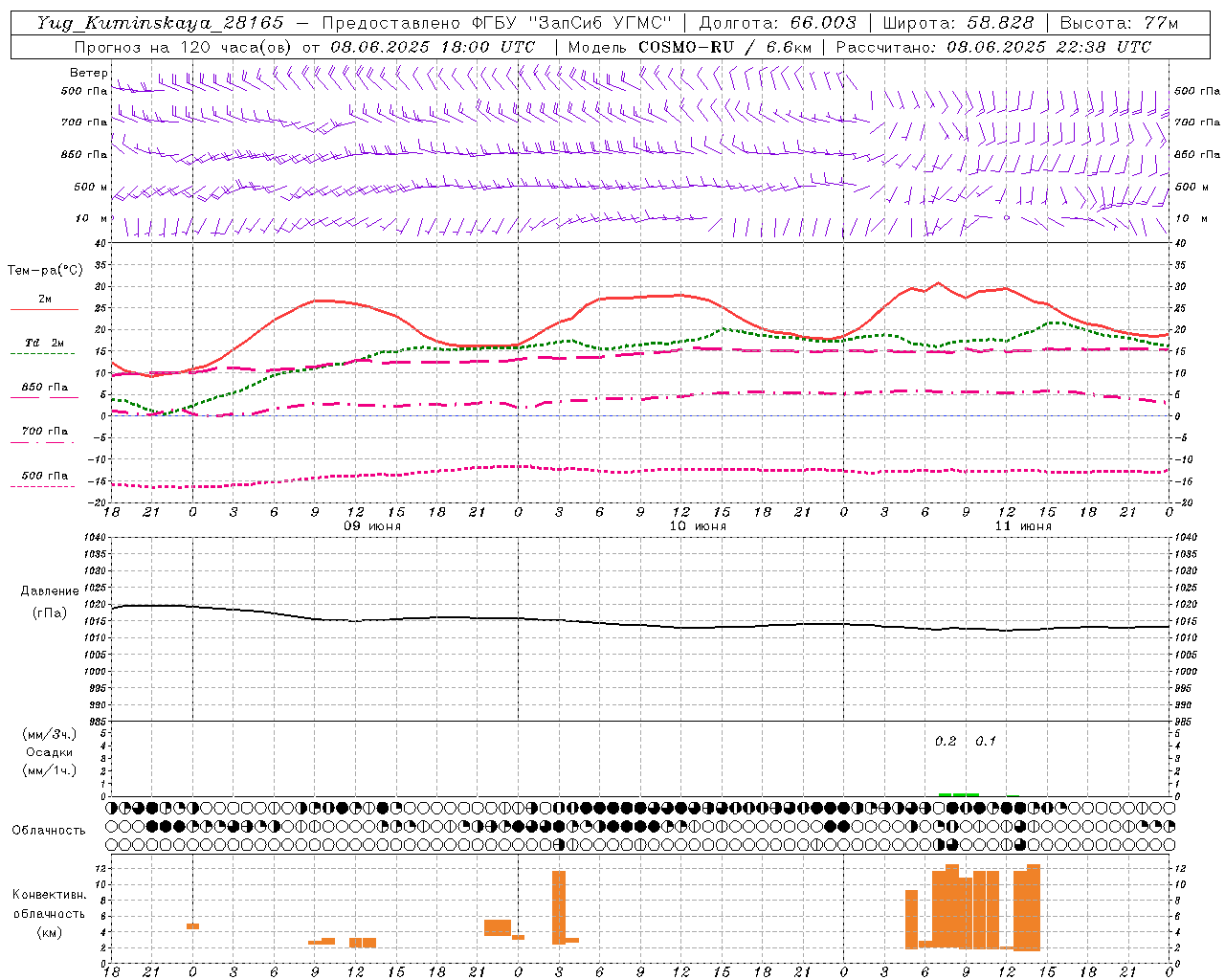
Task: Click the 850 гПа temperature legend entry
Action: (45, 388)
